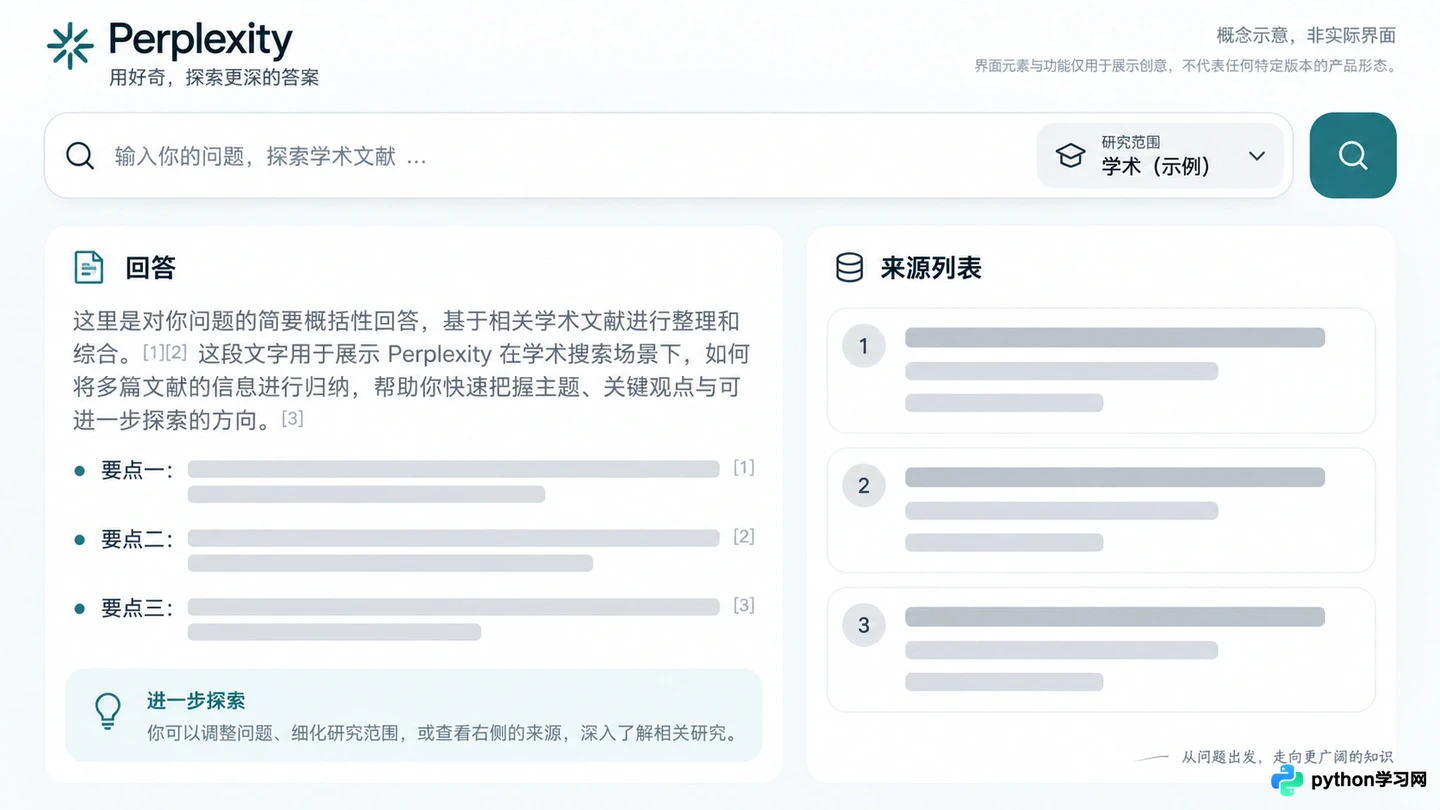Click the 进一步探索 heading
This screenshot has width=1440, height=810.
(x=196, y=701)
